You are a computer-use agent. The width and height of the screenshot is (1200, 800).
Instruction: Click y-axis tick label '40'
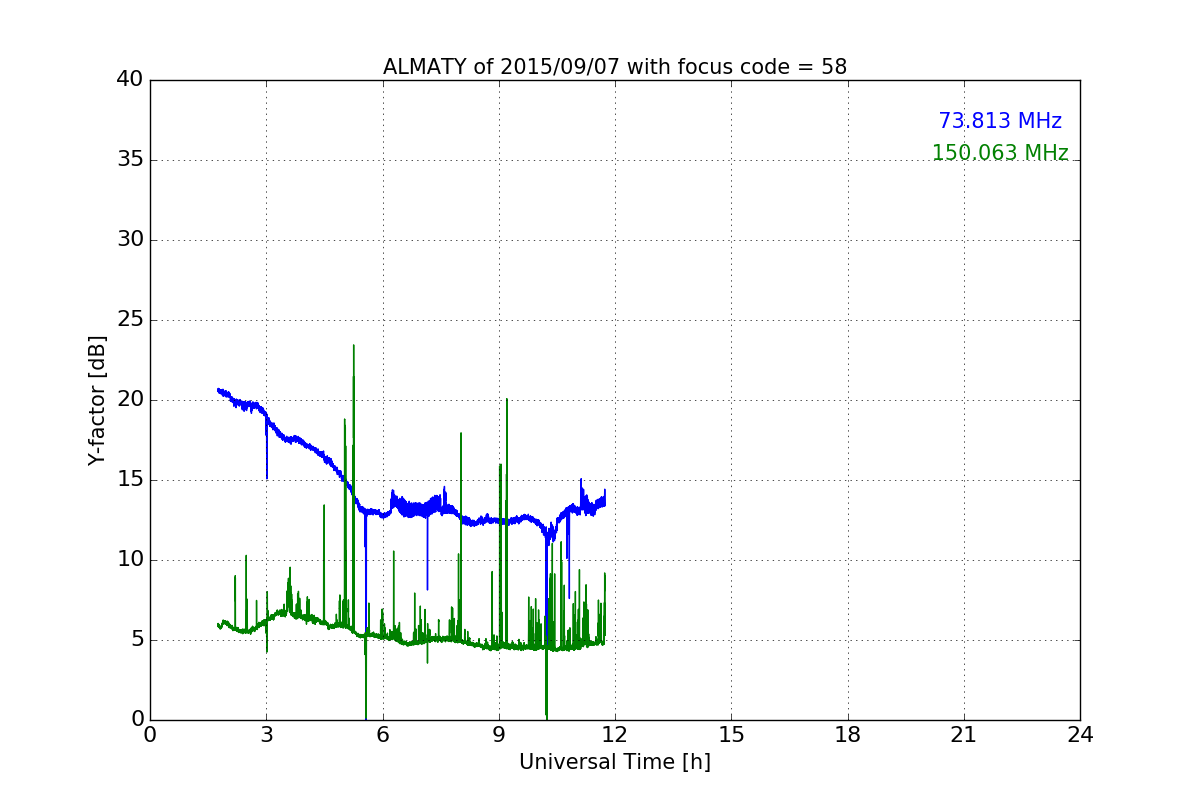point(130,80)
